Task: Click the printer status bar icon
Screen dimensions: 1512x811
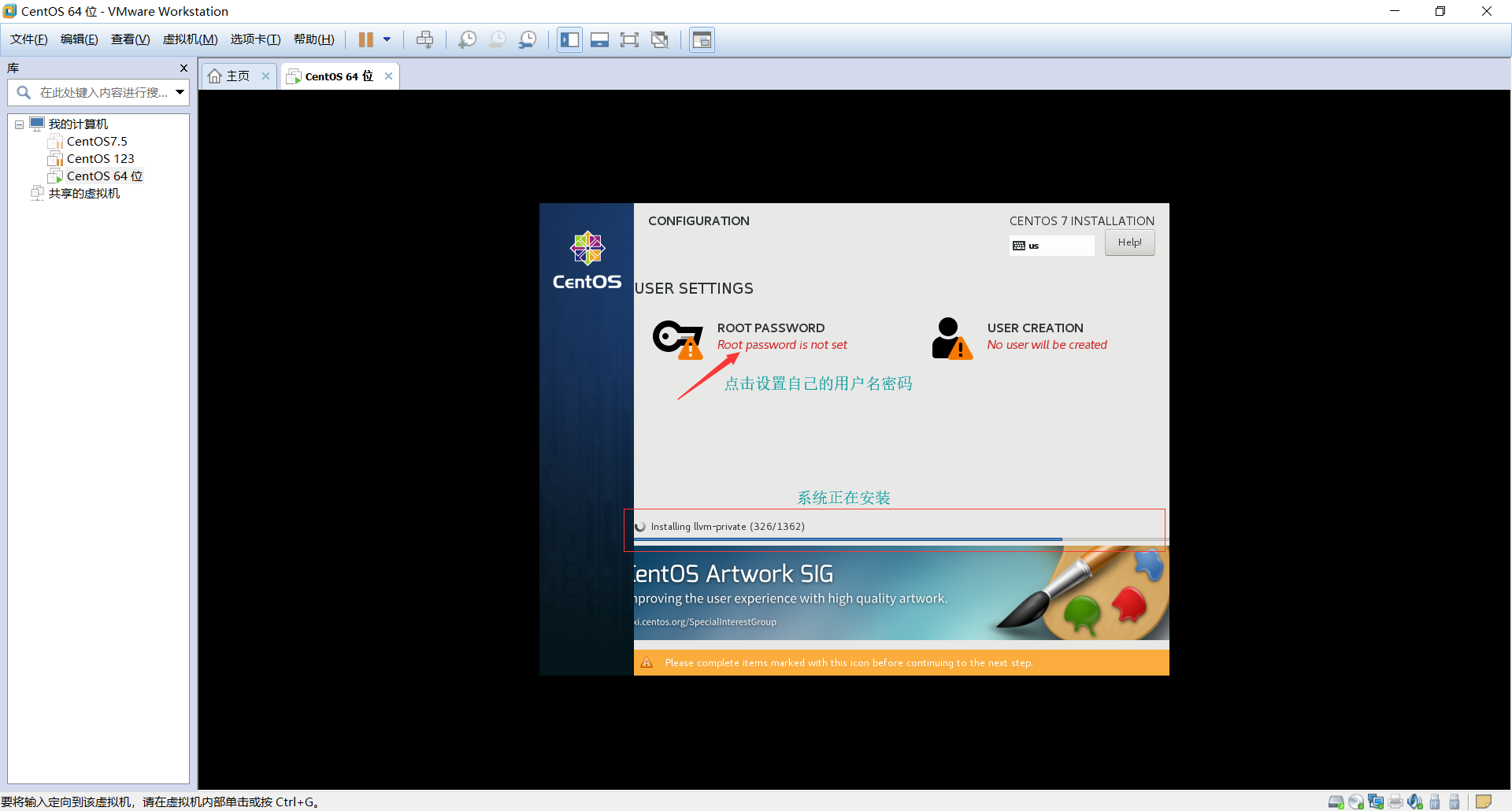Action: tap(1395, 802)
